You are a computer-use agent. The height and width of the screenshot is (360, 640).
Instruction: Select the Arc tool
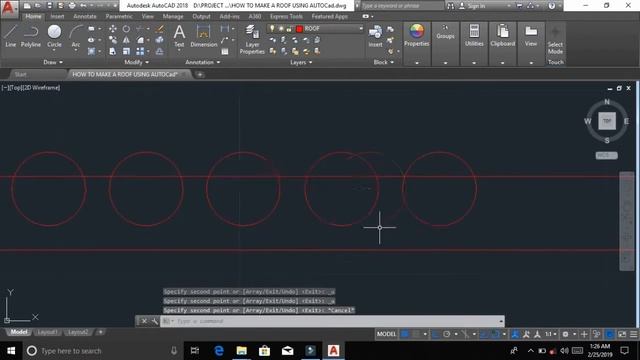point(76,36)
